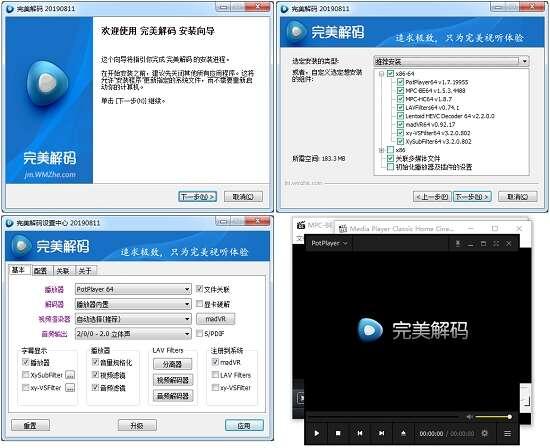Expand the x86 tree node

click(382, 150)
